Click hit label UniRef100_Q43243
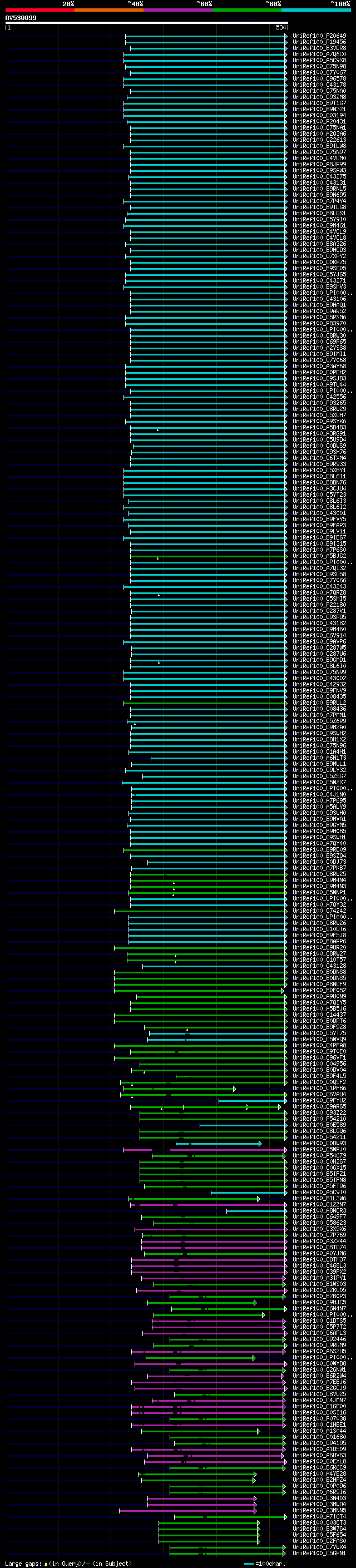This screenshot has height=1568, width=356. click(x=319, y=587)
